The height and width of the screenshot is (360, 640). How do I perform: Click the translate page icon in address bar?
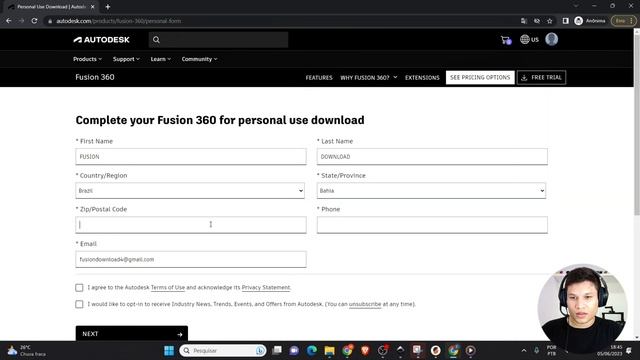(x=524, y=21)
